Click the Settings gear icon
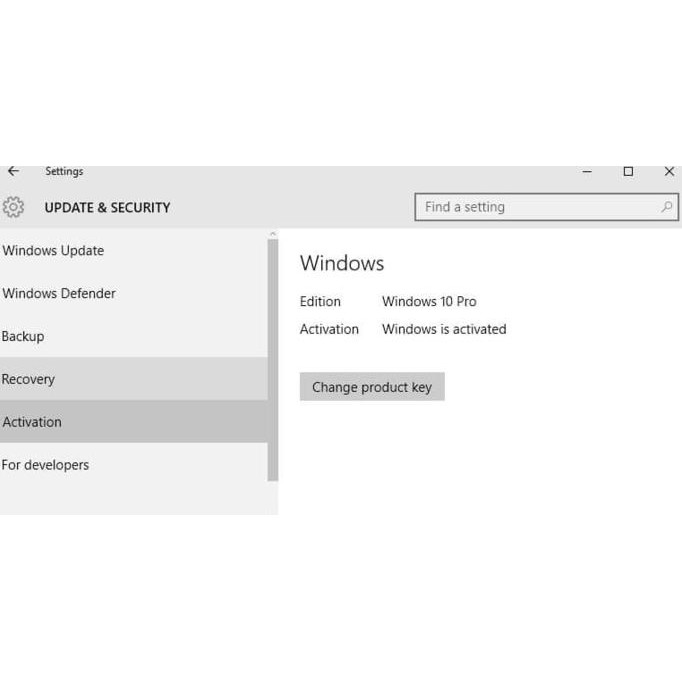 pos(13,207)
